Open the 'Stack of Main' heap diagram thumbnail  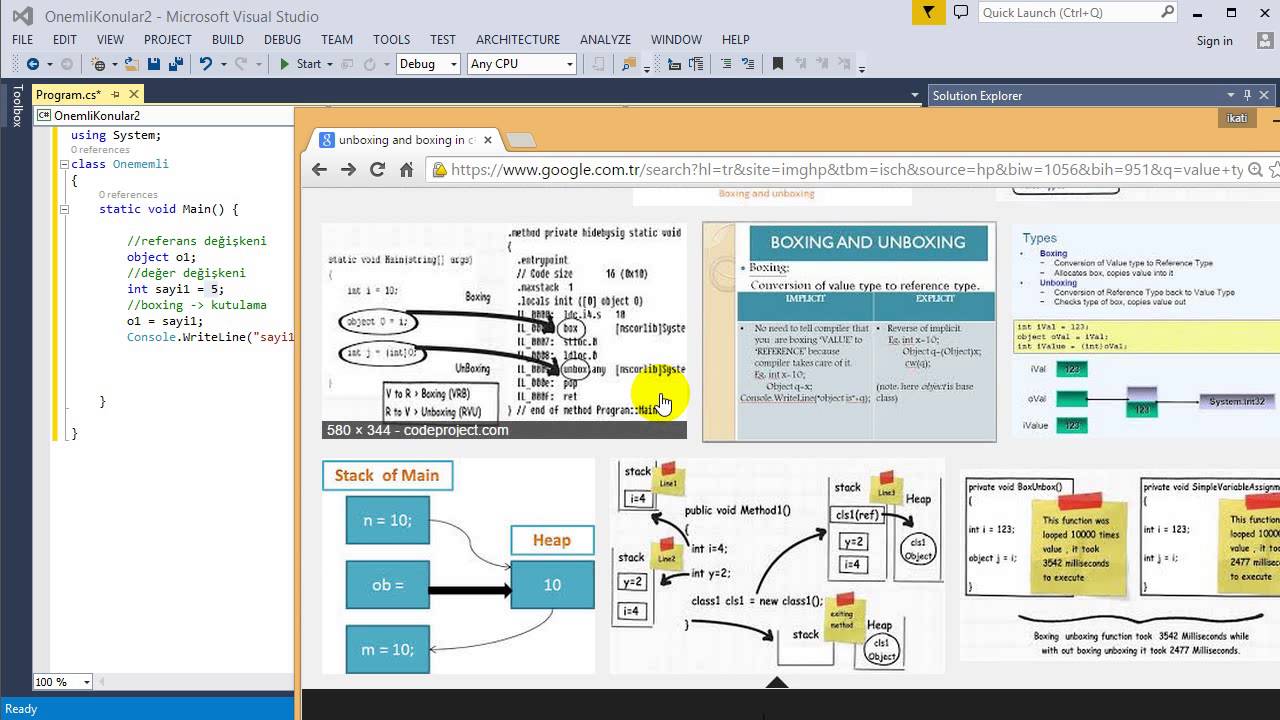(x=458, y=566)
